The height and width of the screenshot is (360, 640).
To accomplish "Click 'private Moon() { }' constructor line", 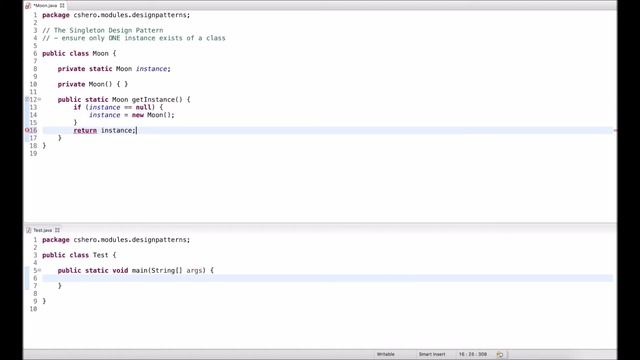I will point(93,84).
